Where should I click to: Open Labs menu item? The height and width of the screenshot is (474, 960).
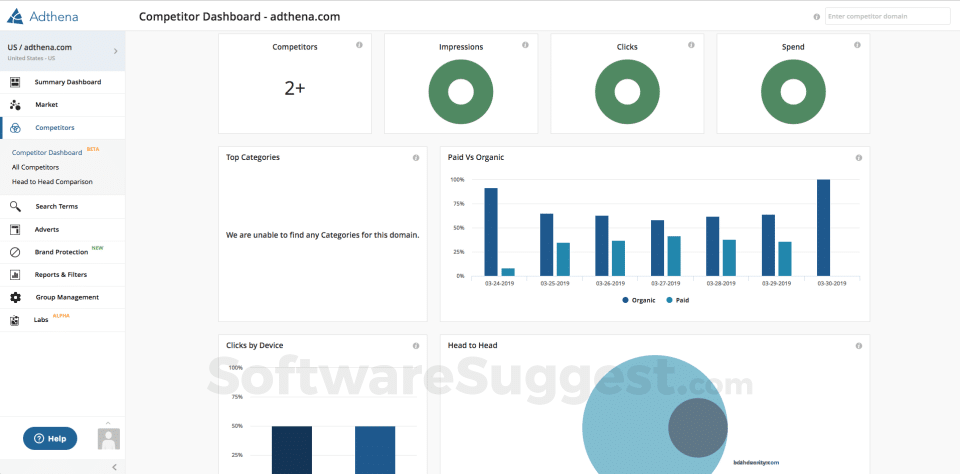tap(62, 320)
